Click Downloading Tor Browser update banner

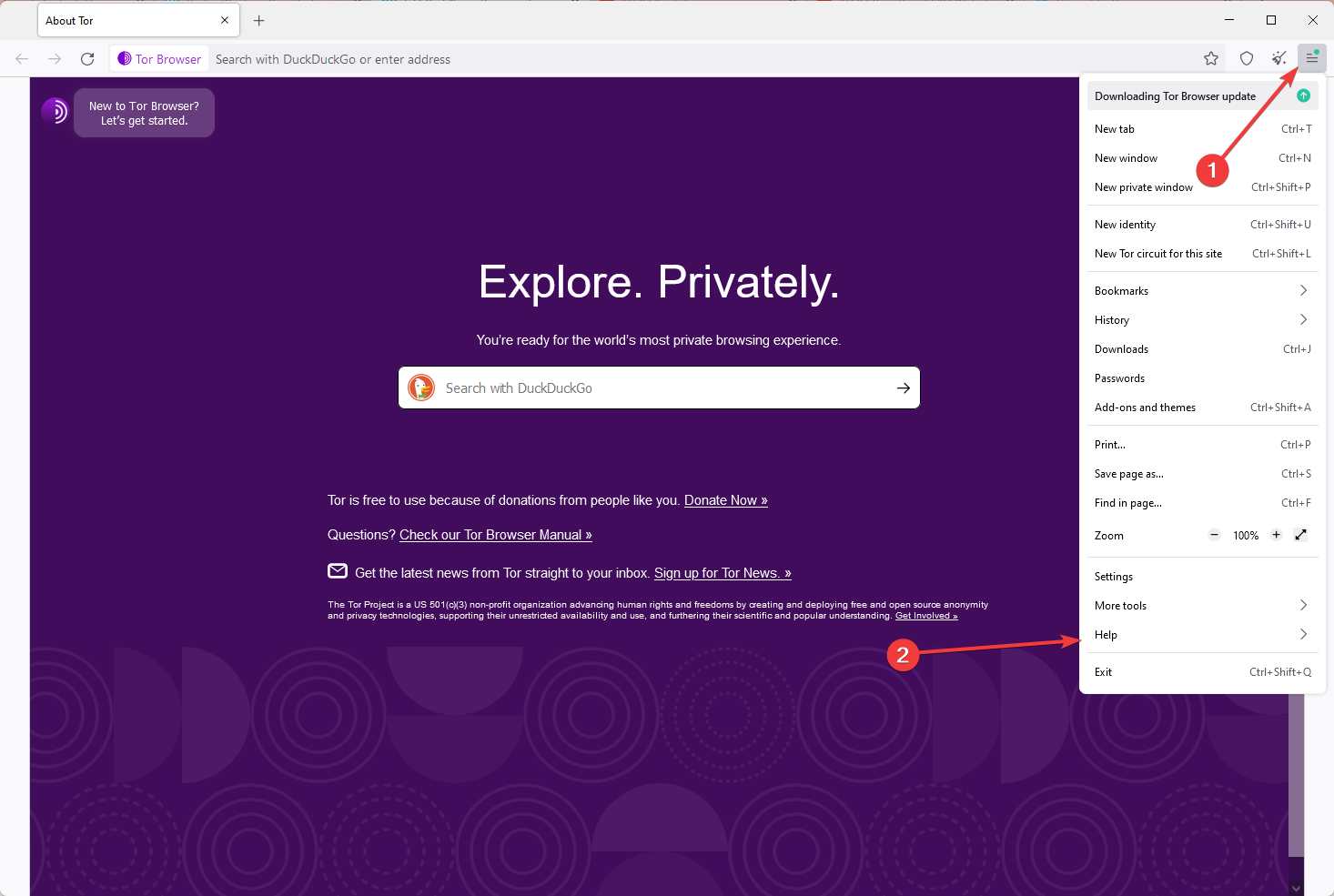pyautogui.click(x=1202, y=96)
